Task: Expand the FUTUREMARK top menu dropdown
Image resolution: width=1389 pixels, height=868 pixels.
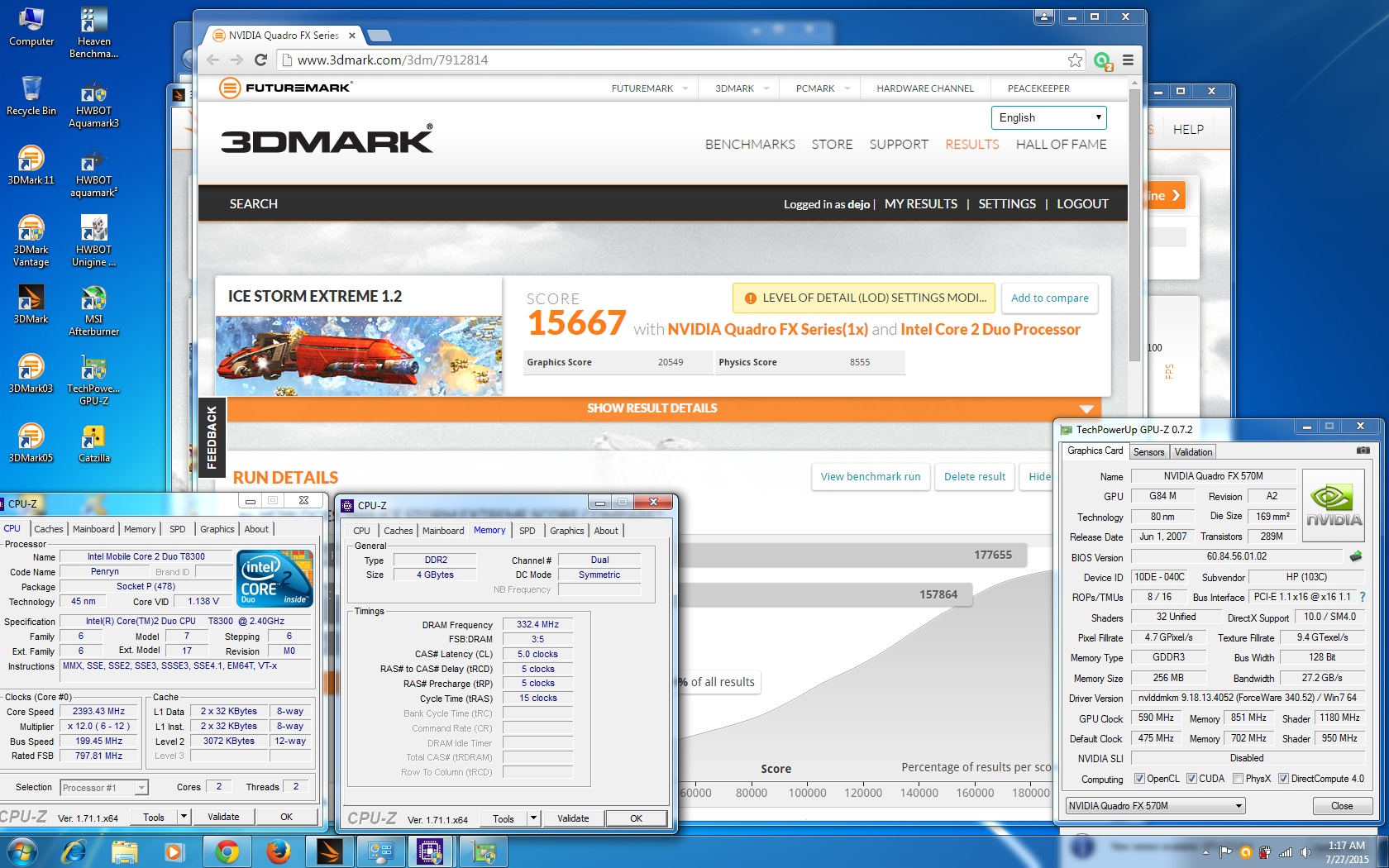Action: 685,88
